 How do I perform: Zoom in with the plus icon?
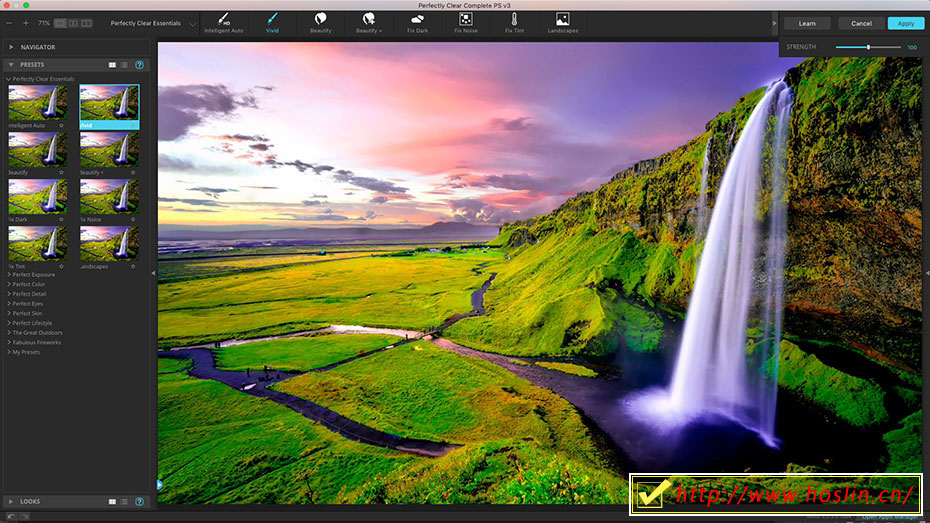[x=26, y=23]
